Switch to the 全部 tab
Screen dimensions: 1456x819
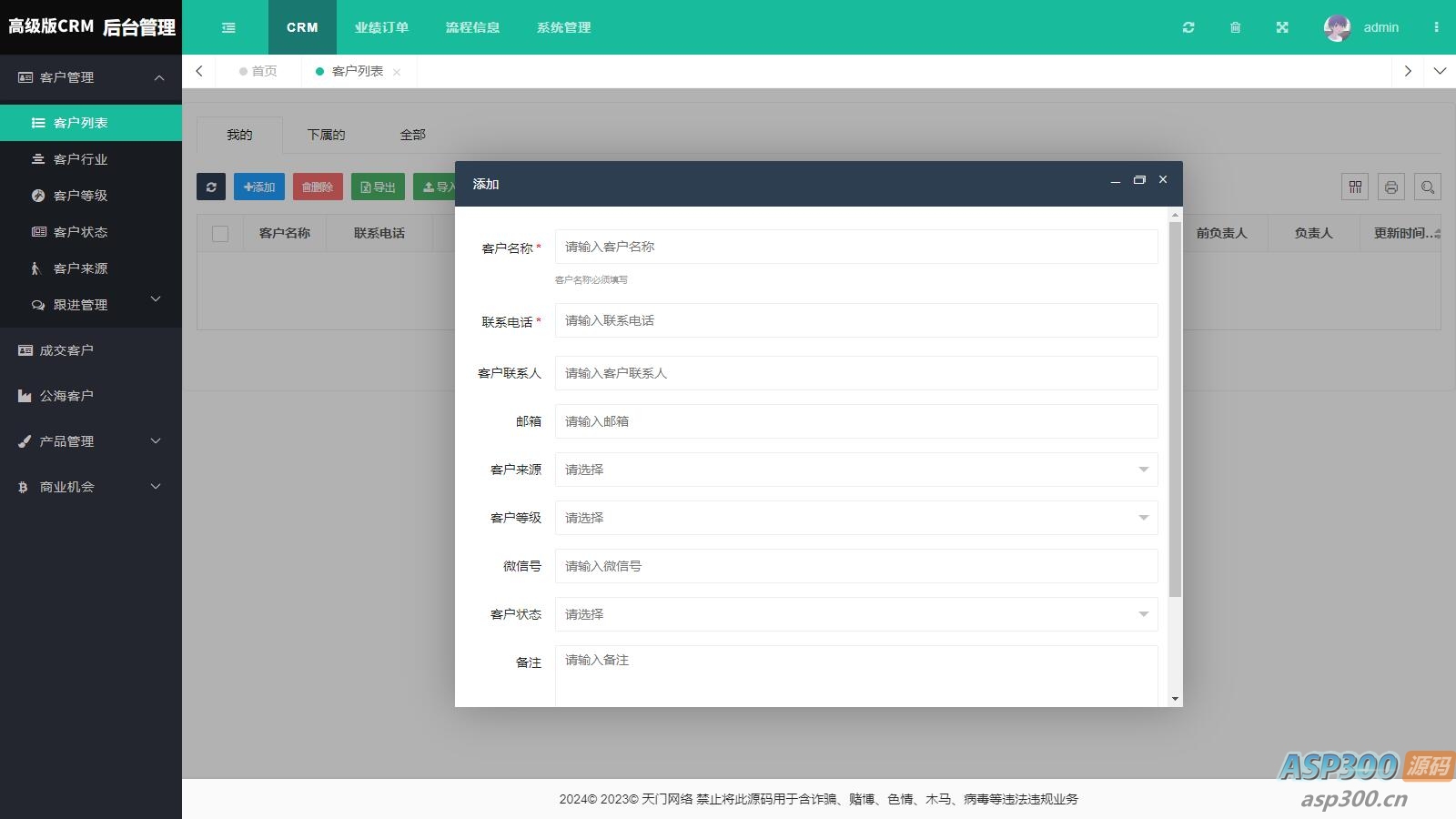point(414,134)
